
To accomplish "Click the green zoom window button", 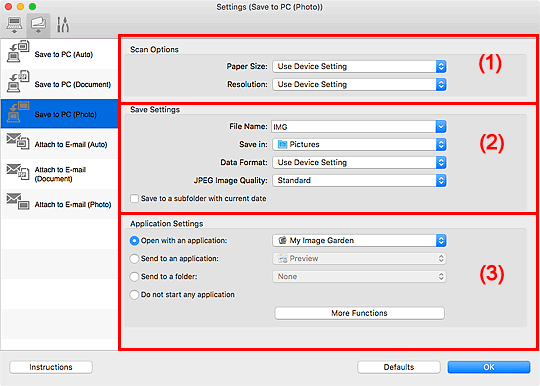I will 32,7.
